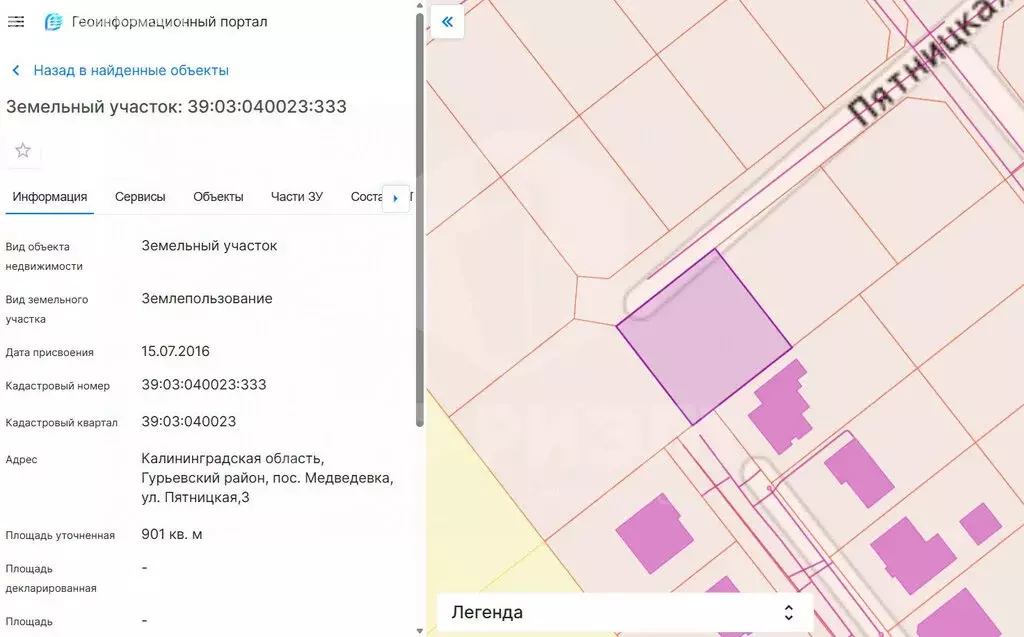The width and height of the screenshot is (1024, 637).
Task: Open the Сервисы tab
Action: point(140,197)
